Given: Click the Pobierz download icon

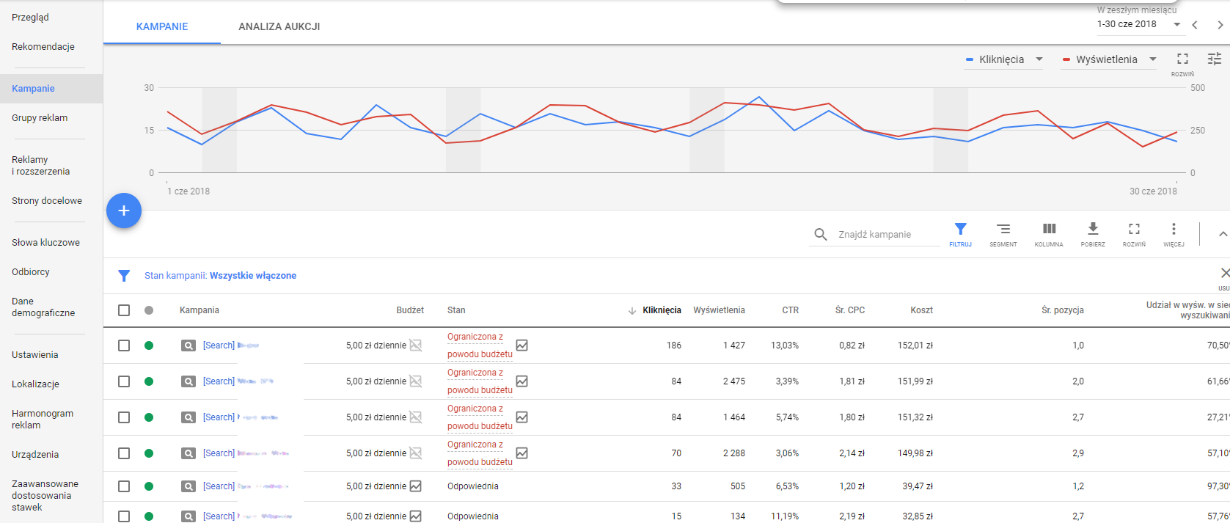Looking at the screenshot, I should point(1093,234).
